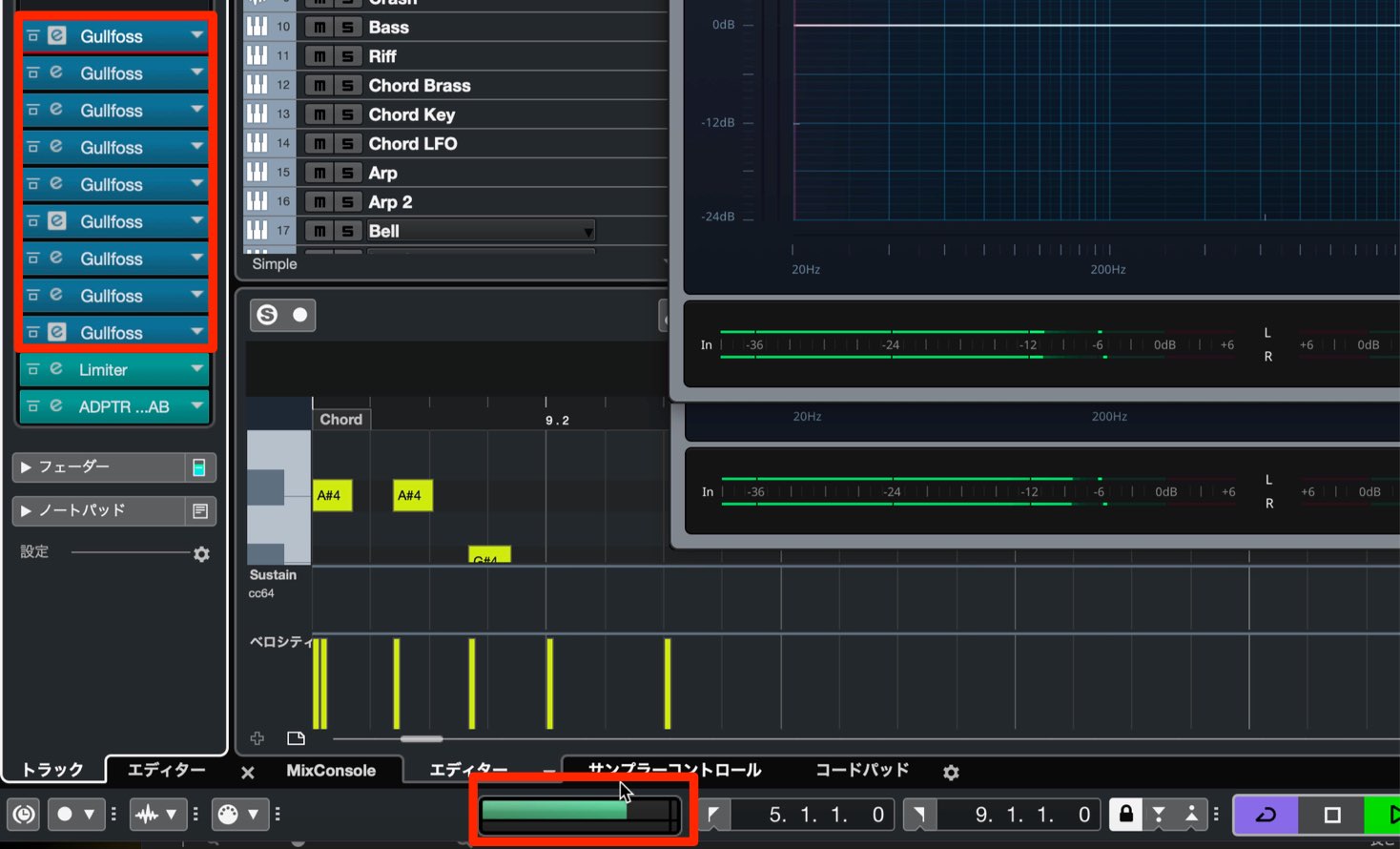Select the first A#4 note
The image size is (1400, 849).
[x=332, y=495]
